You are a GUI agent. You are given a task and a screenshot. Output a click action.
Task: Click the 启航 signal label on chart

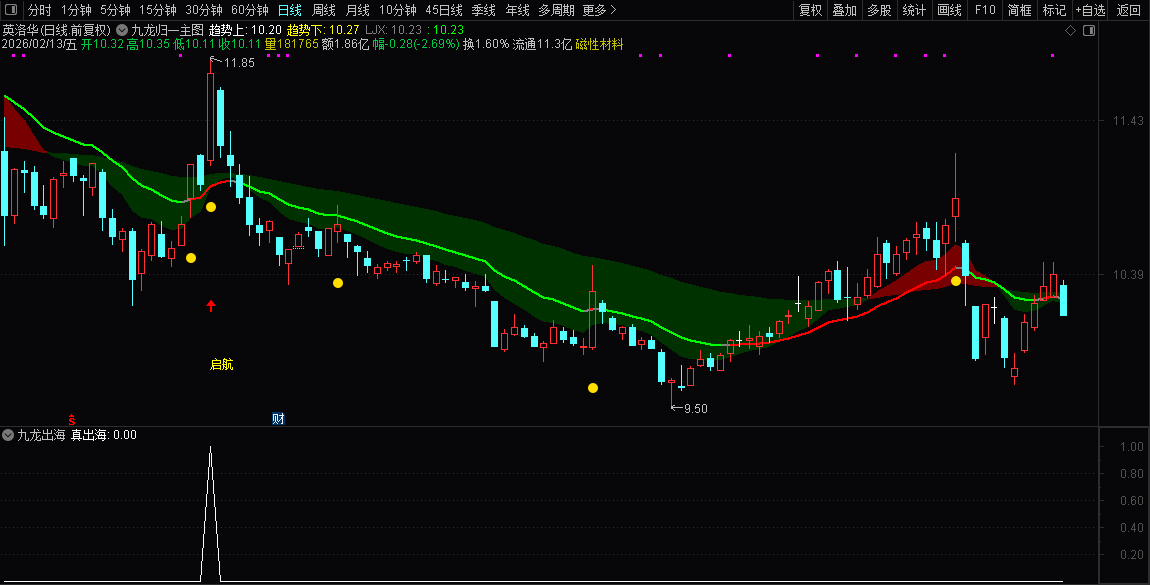point(221,364)
